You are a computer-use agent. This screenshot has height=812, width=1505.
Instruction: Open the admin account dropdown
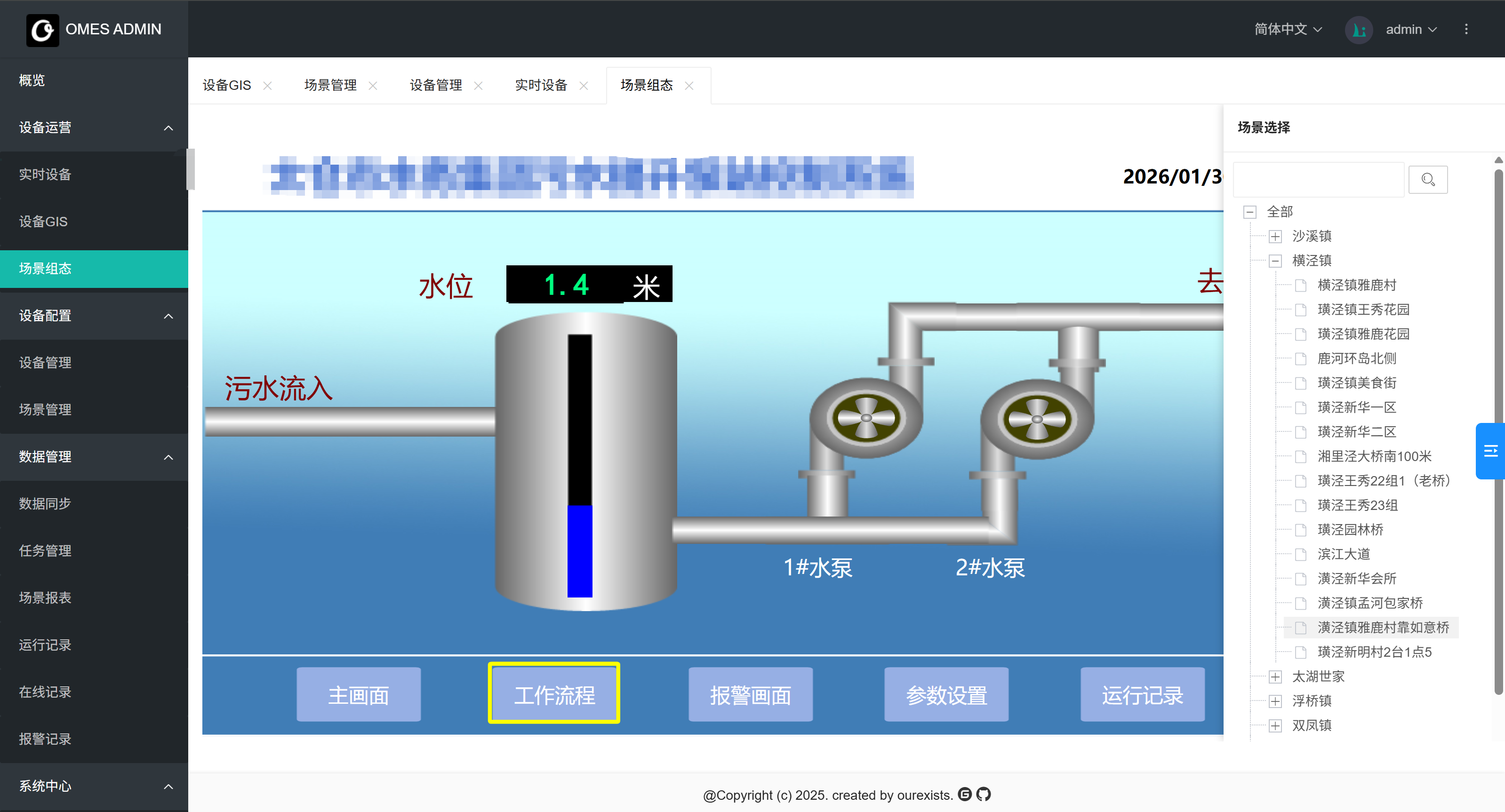click(x=1411, y=29)
